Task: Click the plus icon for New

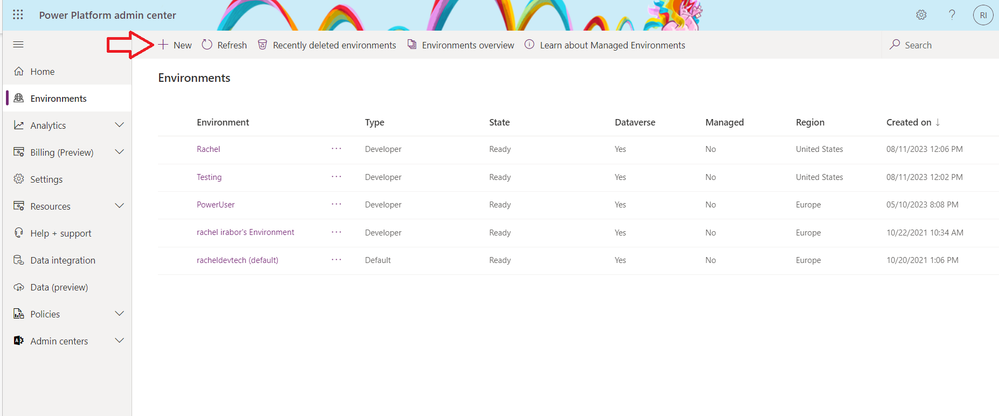Action: coord(163,45)
